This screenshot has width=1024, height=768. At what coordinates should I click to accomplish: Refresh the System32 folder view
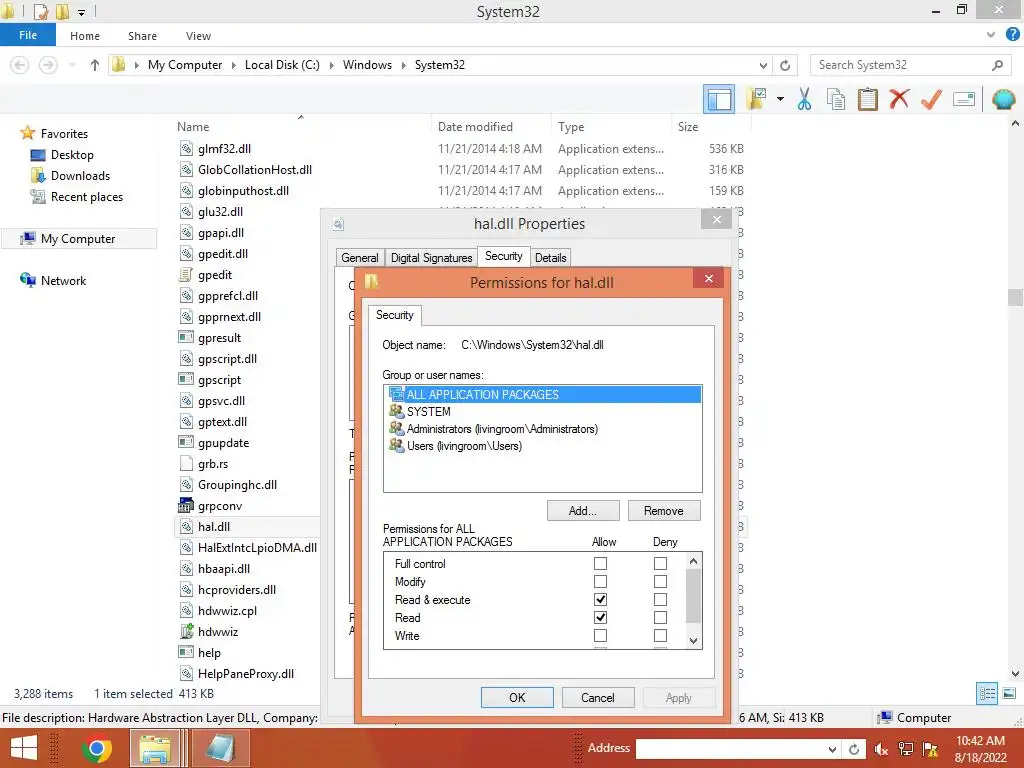(785, 65)
